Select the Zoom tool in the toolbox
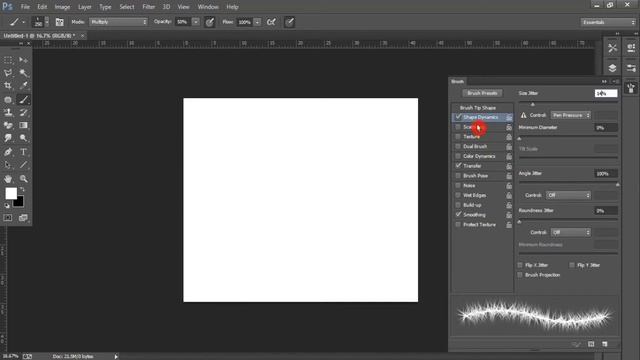 [x=23, y=179]
